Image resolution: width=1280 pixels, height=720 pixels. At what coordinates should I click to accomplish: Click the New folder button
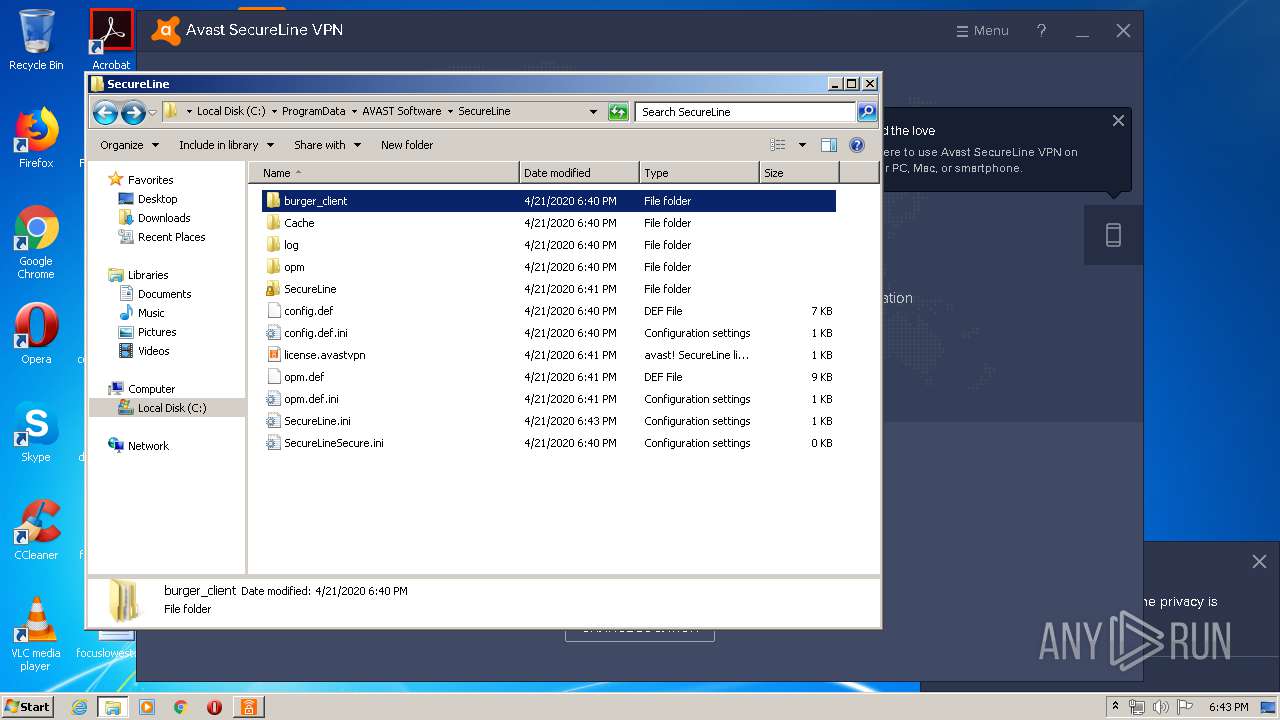tap(407, 145)
